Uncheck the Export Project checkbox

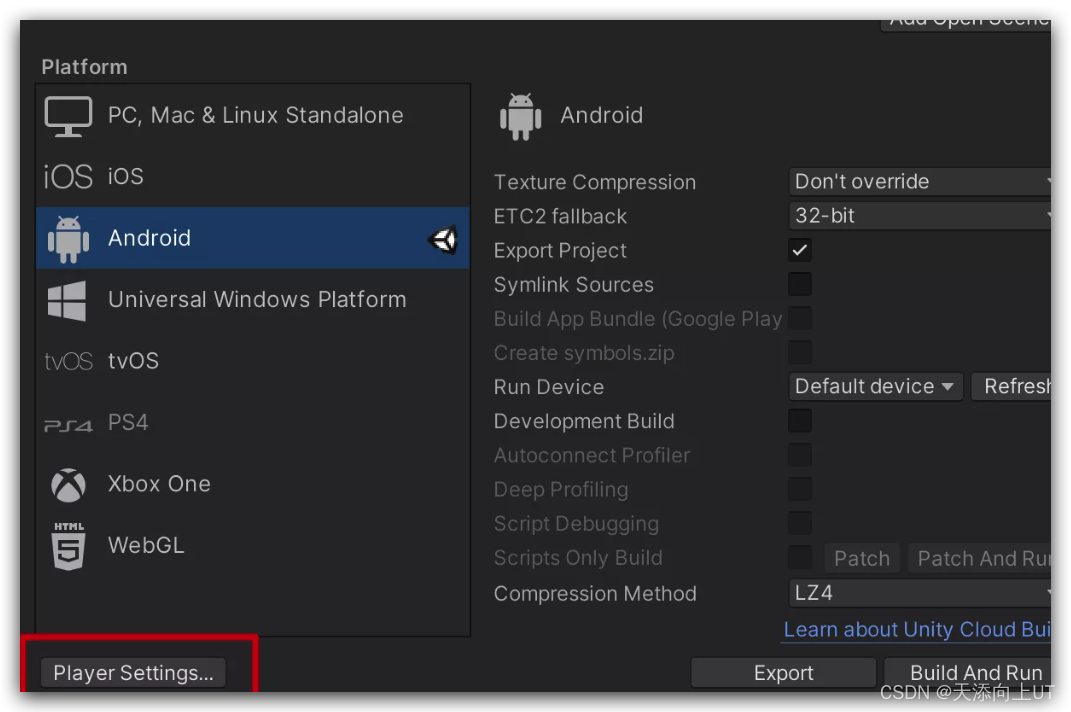click(x=800, y=250)
